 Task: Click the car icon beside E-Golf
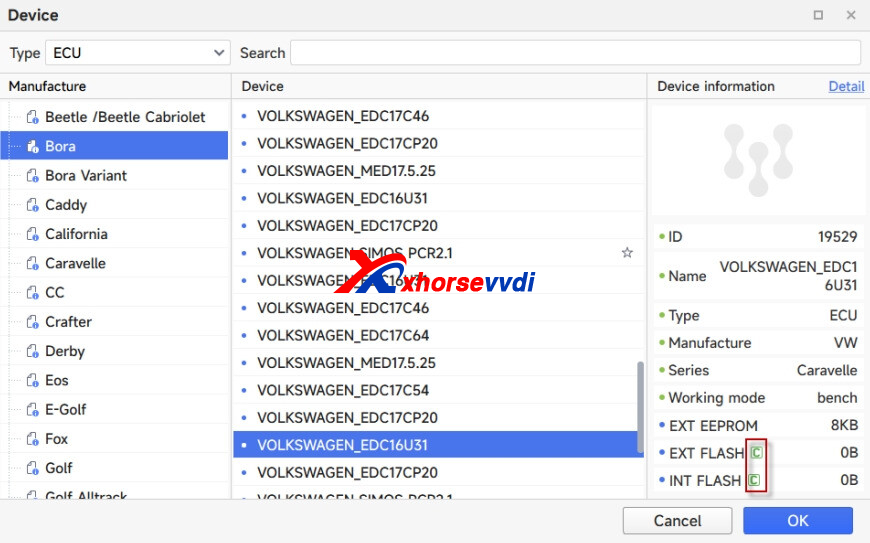point(33,410)
